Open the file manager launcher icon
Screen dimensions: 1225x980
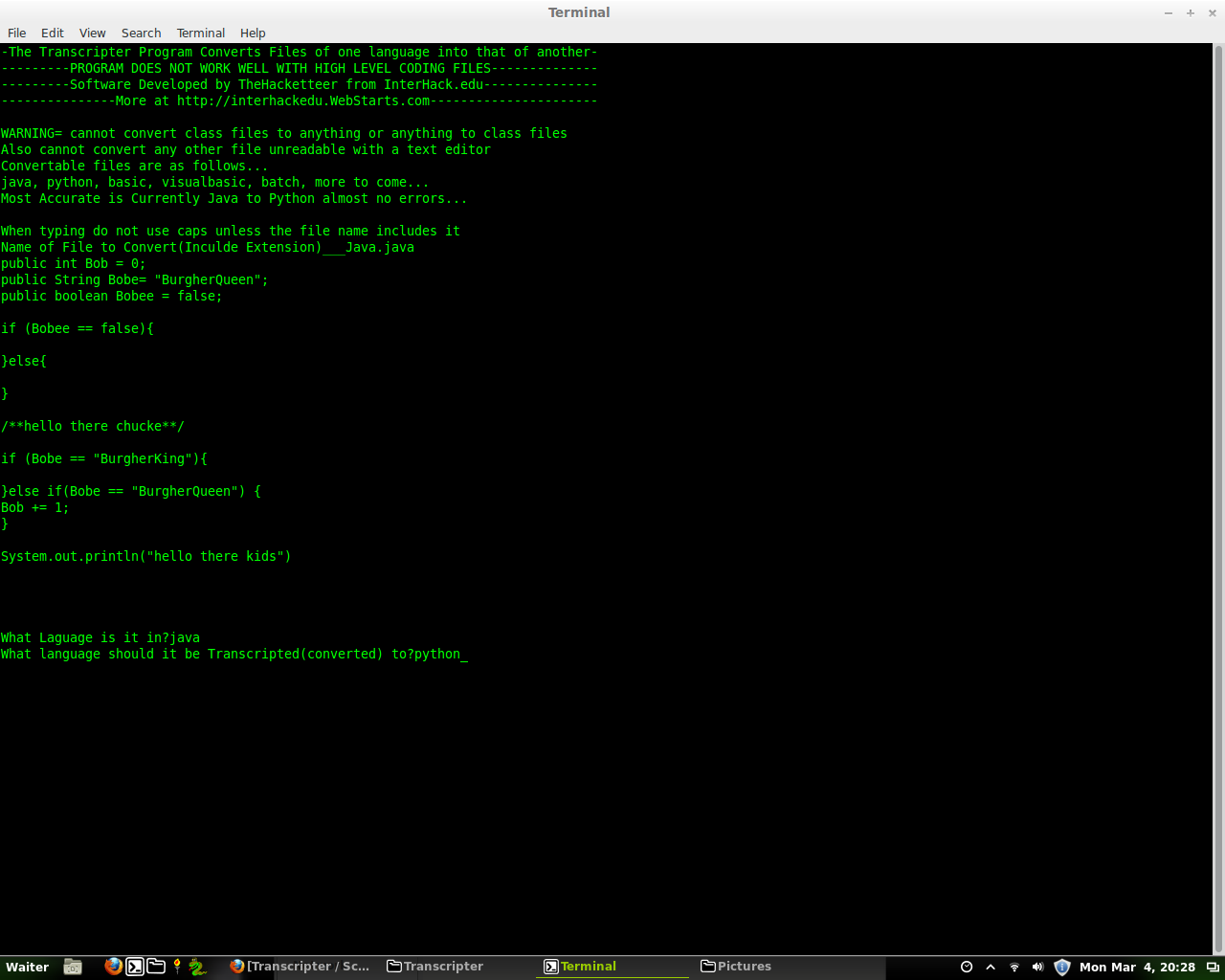(x=156, y=967)
